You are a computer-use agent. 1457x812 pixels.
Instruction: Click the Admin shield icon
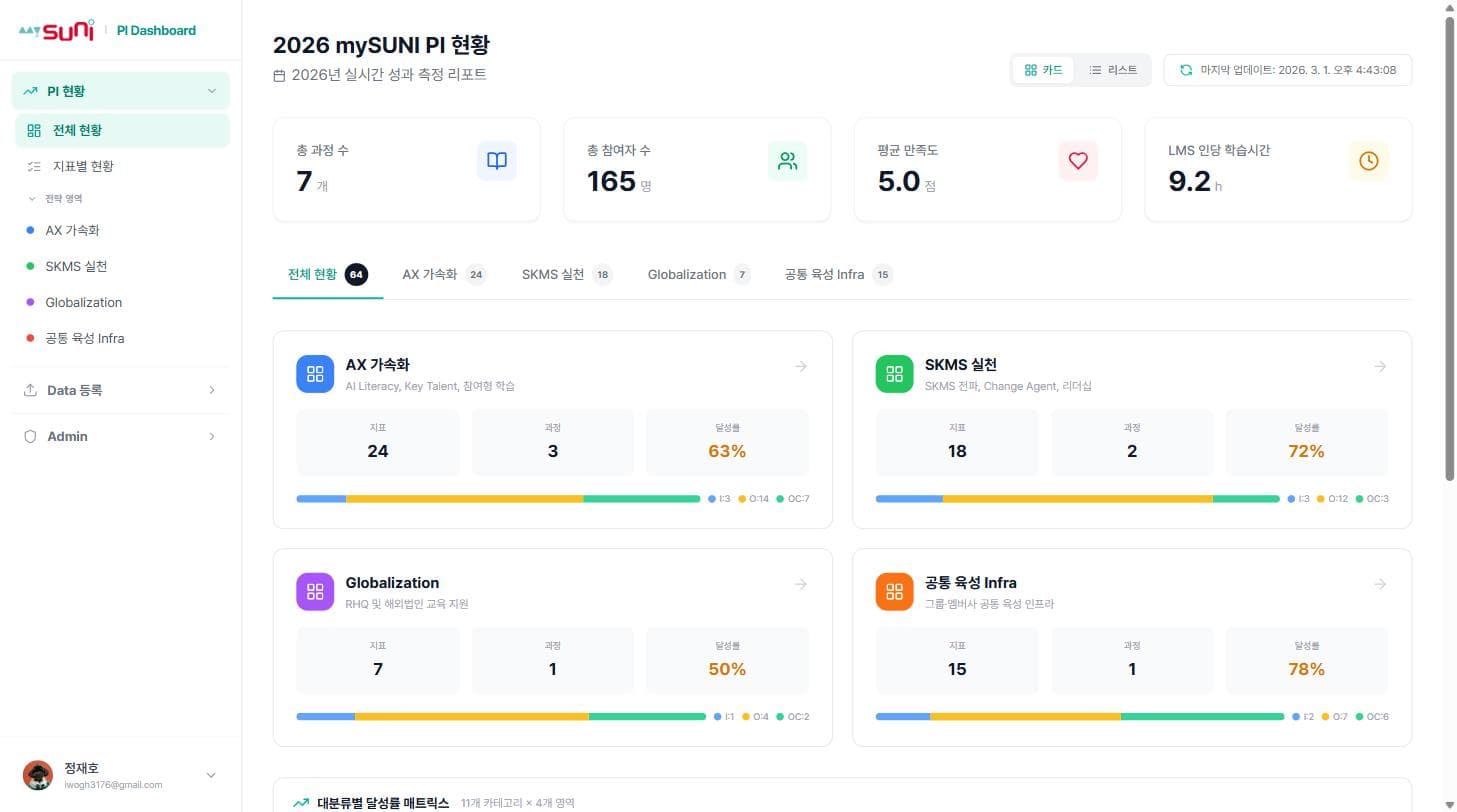[30, 436]
